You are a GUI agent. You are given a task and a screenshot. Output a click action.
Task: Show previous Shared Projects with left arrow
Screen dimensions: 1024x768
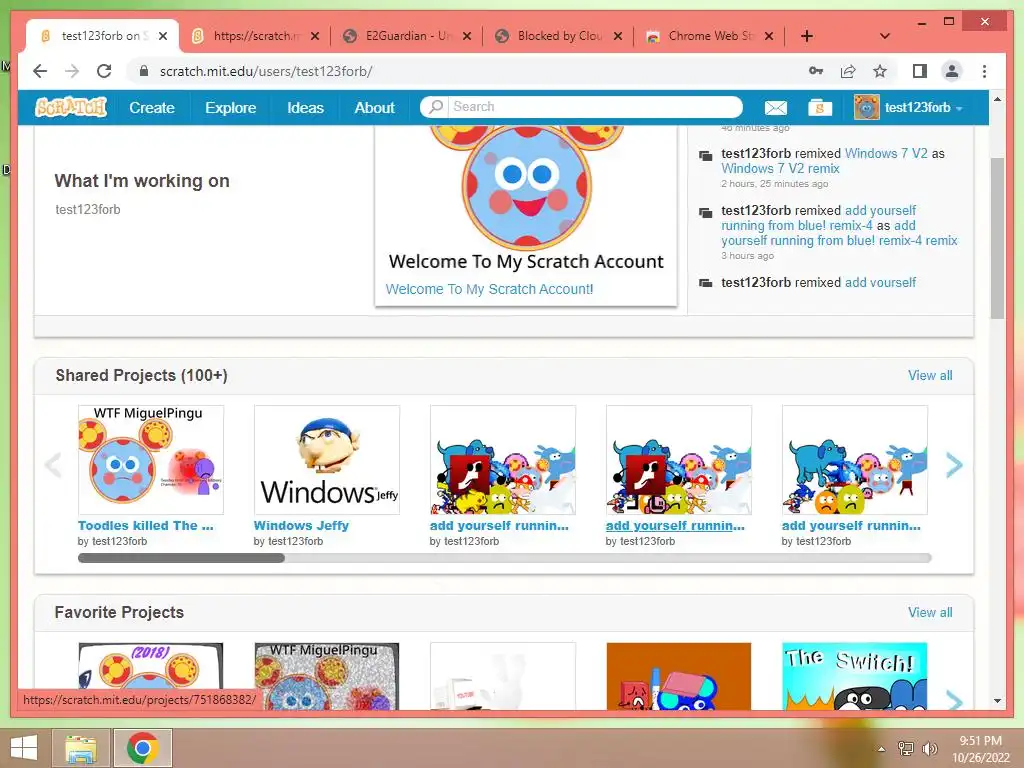pos(53,465)
